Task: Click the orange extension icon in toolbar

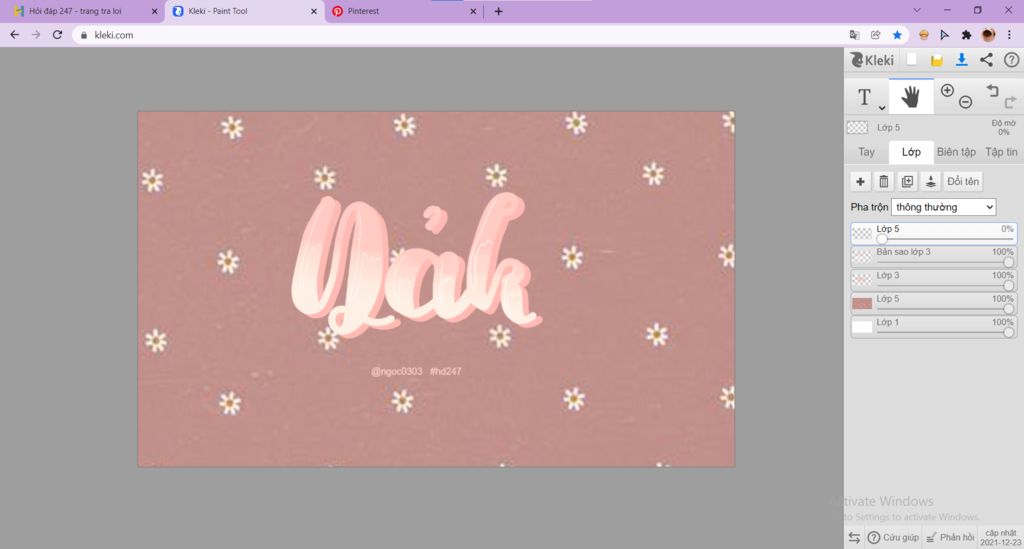Action: [x=923, y=35]
